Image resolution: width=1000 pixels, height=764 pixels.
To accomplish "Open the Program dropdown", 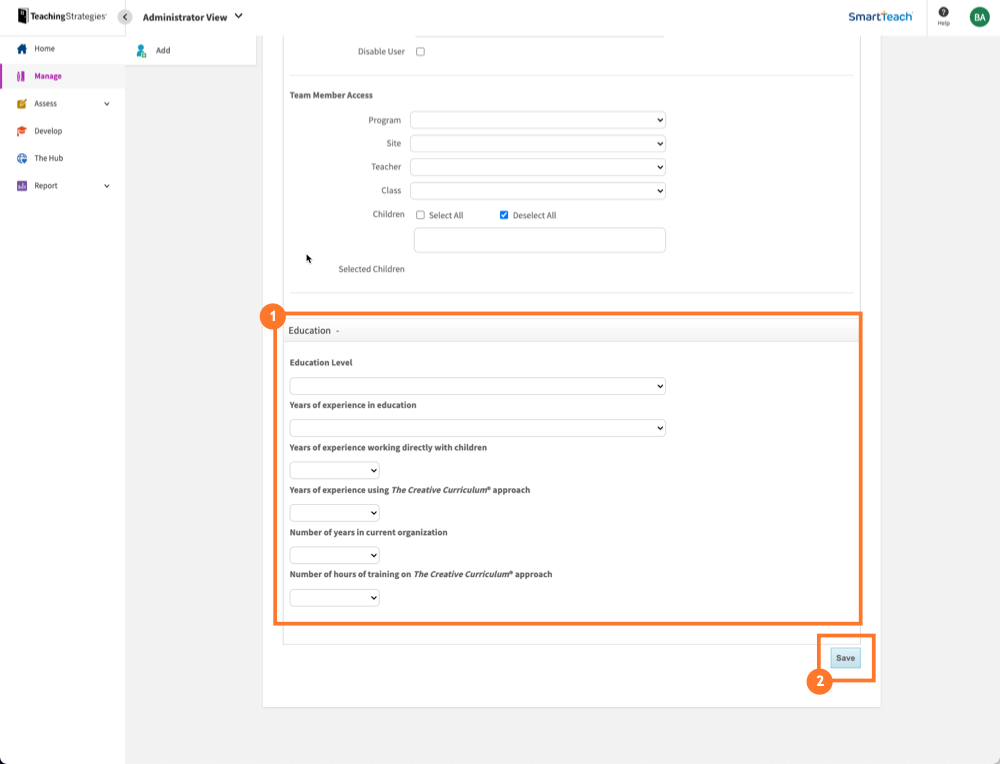I will pos(538,119).
